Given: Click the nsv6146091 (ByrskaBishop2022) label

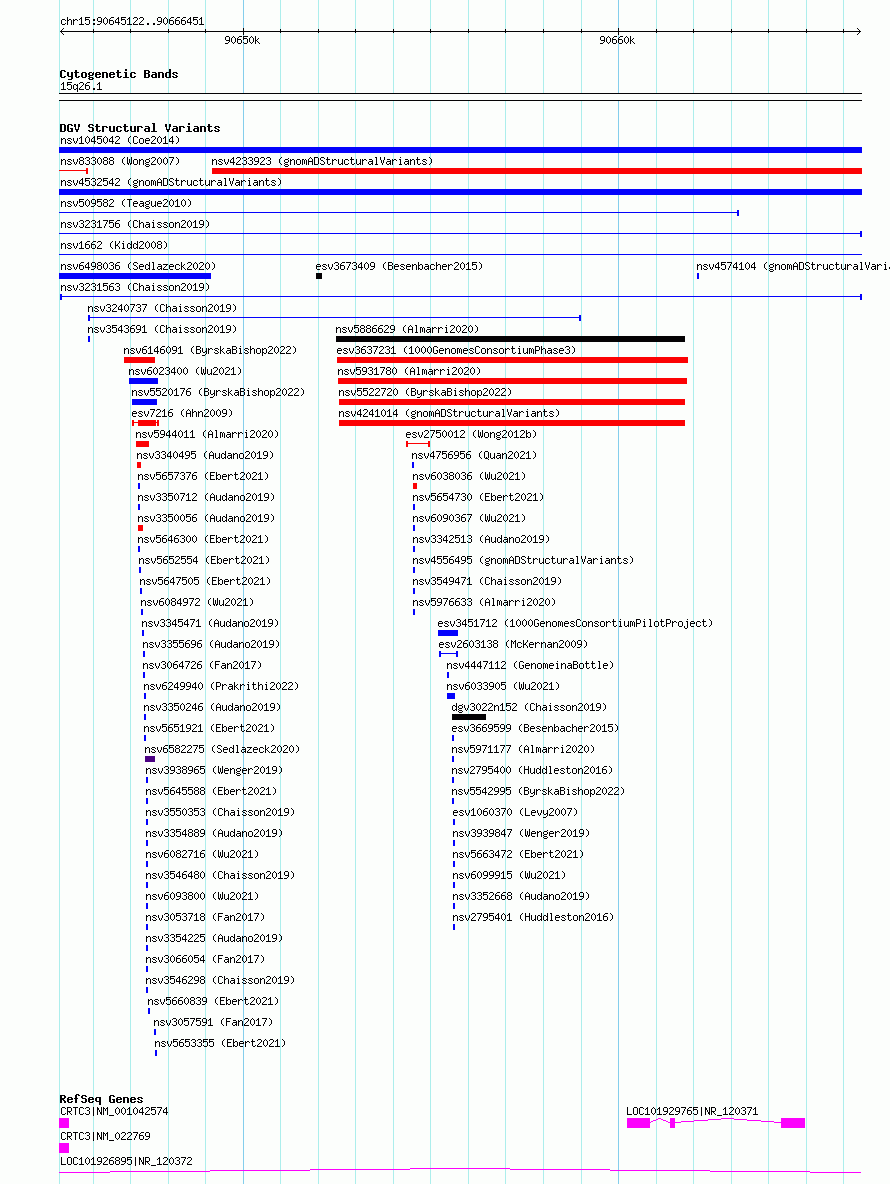Looking at the screenshot, I should [x=211, y=351].
